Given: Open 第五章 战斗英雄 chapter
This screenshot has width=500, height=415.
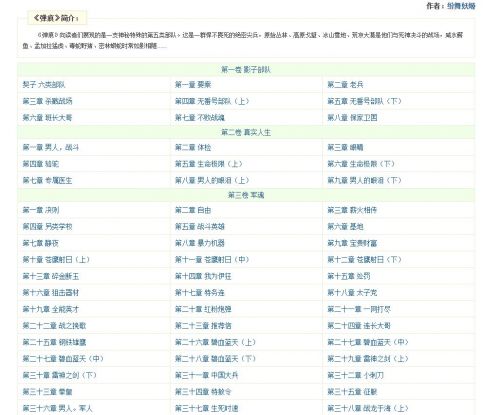Looking at the screenshot, I should [x=200, y=227].
